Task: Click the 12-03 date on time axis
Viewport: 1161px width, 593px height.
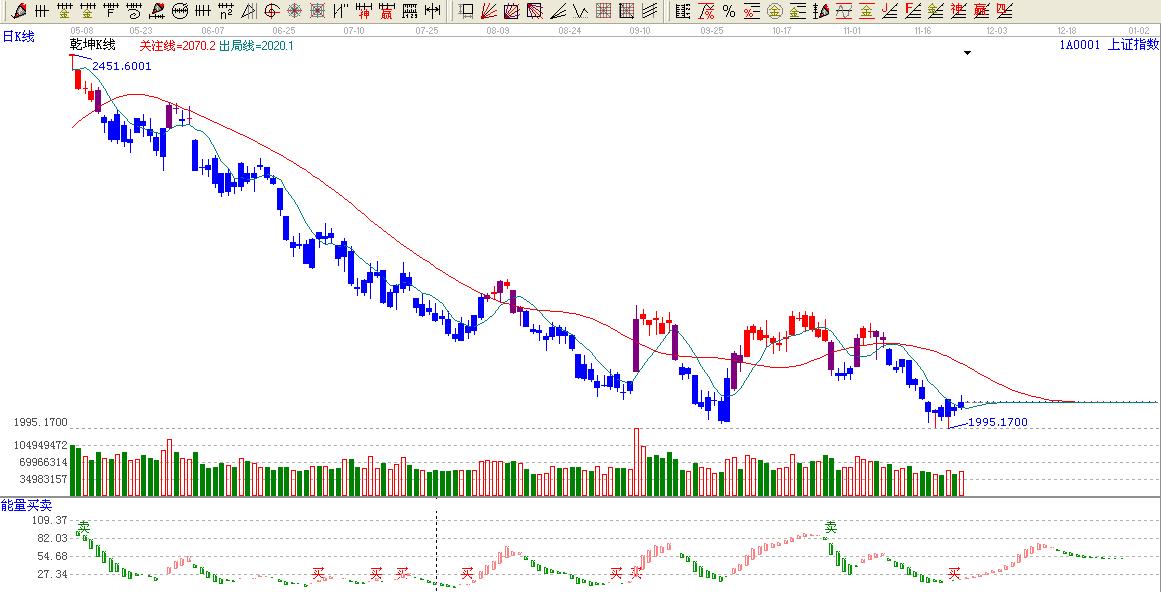Action: pyautogui.click(x=997, y=31)
